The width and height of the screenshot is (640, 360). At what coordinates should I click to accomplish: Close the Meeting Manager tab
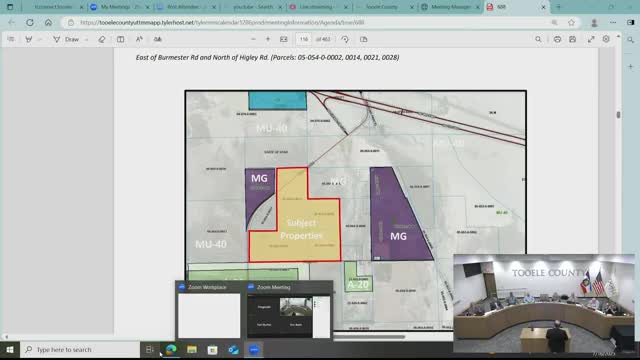(478, 7)
